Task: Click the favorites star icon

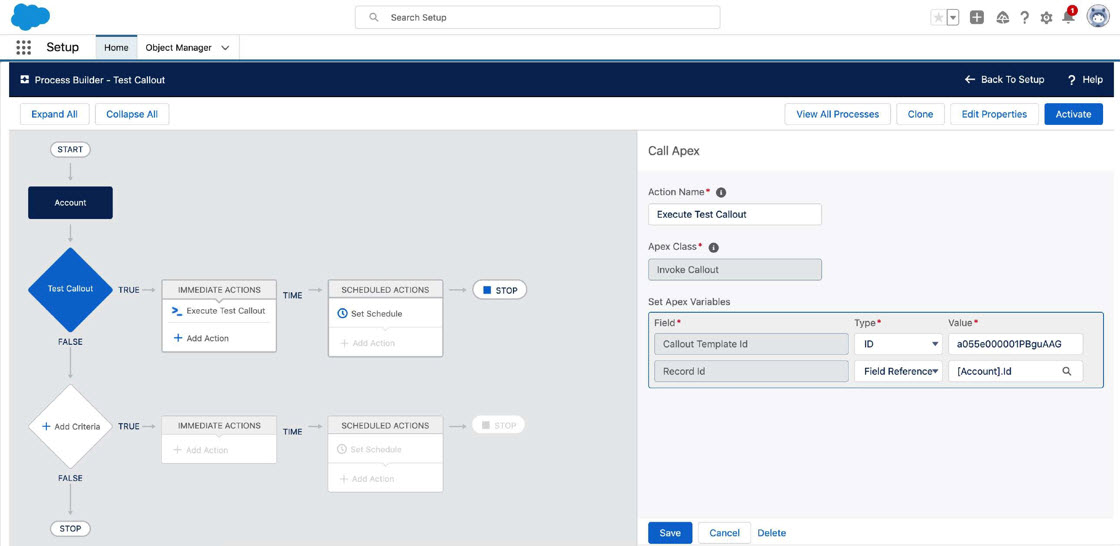Action: click(x=938, y=18)
